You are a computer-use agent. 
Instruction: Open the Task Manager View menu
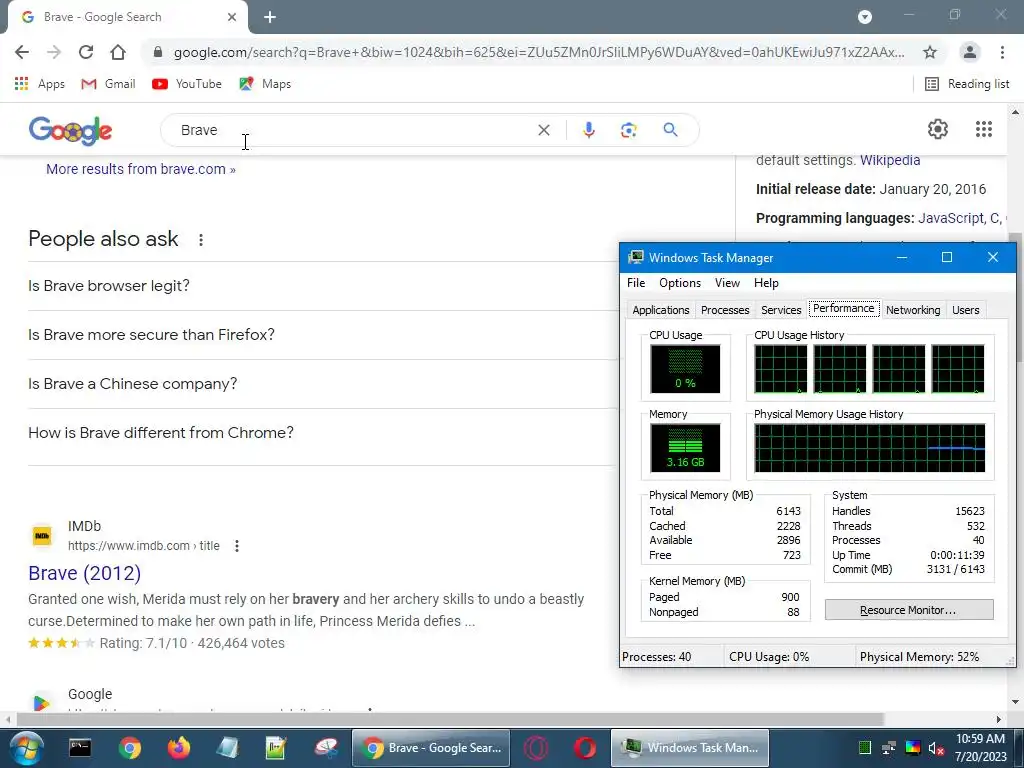point(727,283)
